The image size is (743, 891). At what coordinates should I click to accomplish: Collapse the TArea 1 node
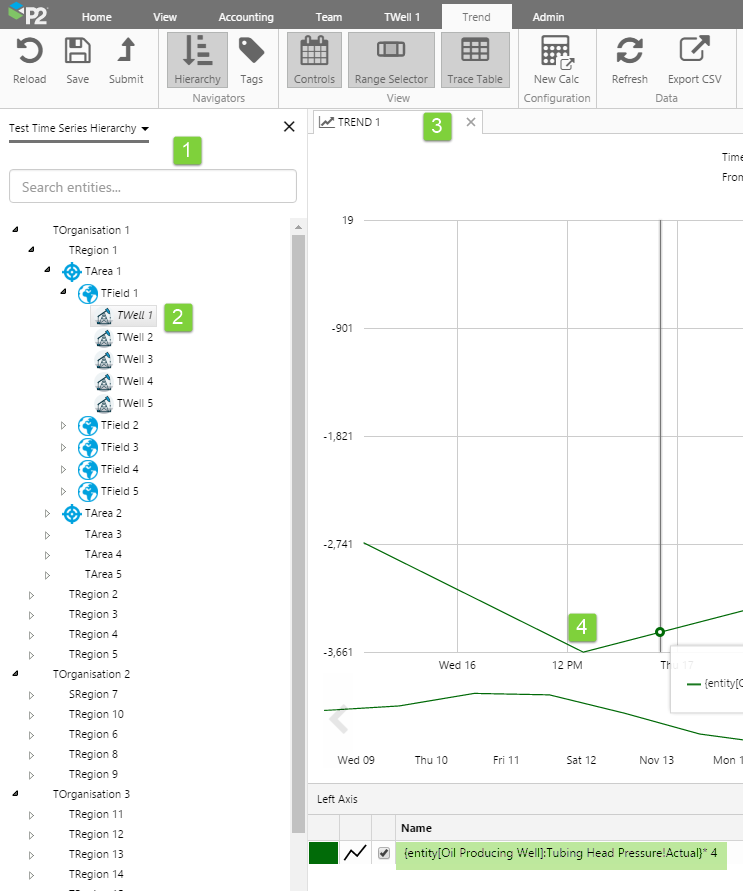coord(47,270)
